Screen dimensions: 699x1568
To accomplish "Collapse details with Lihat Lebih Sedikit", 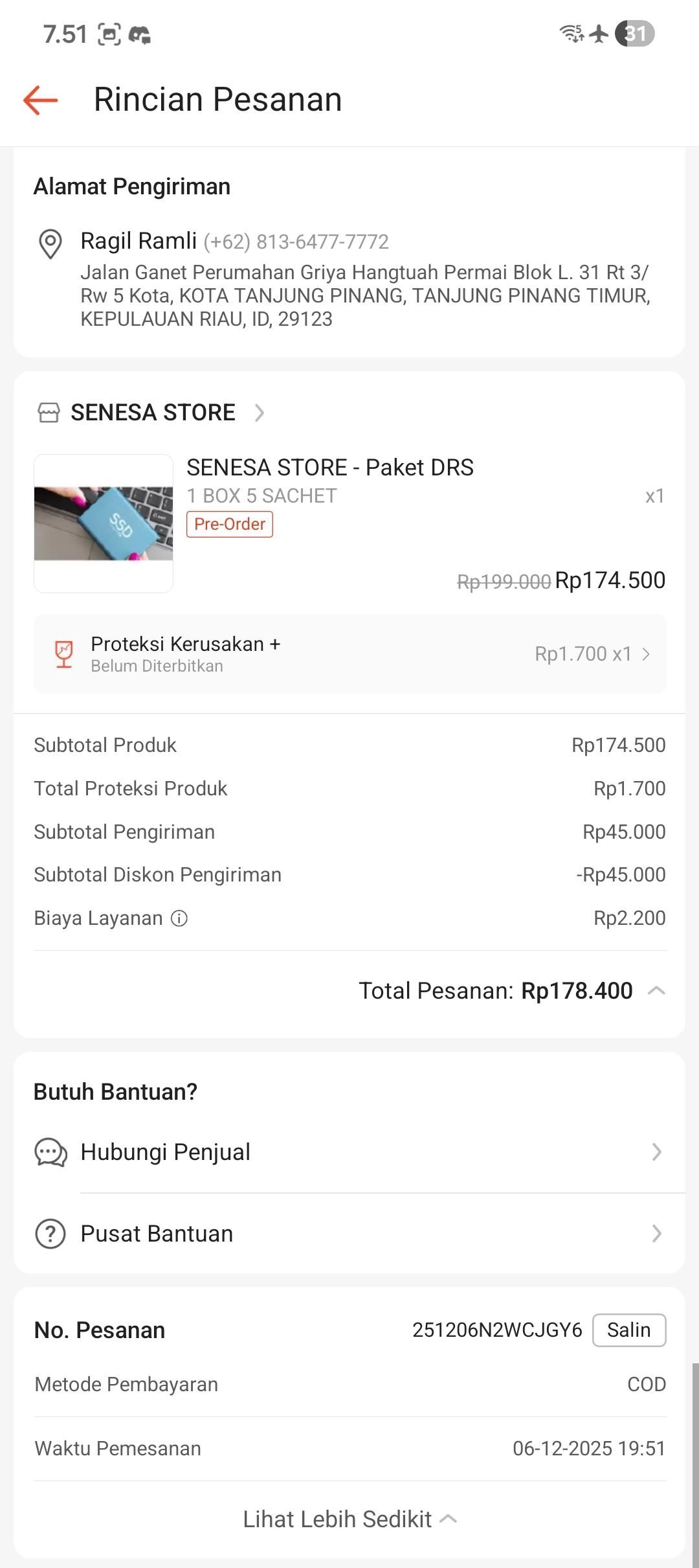I will click(349, 1519).
